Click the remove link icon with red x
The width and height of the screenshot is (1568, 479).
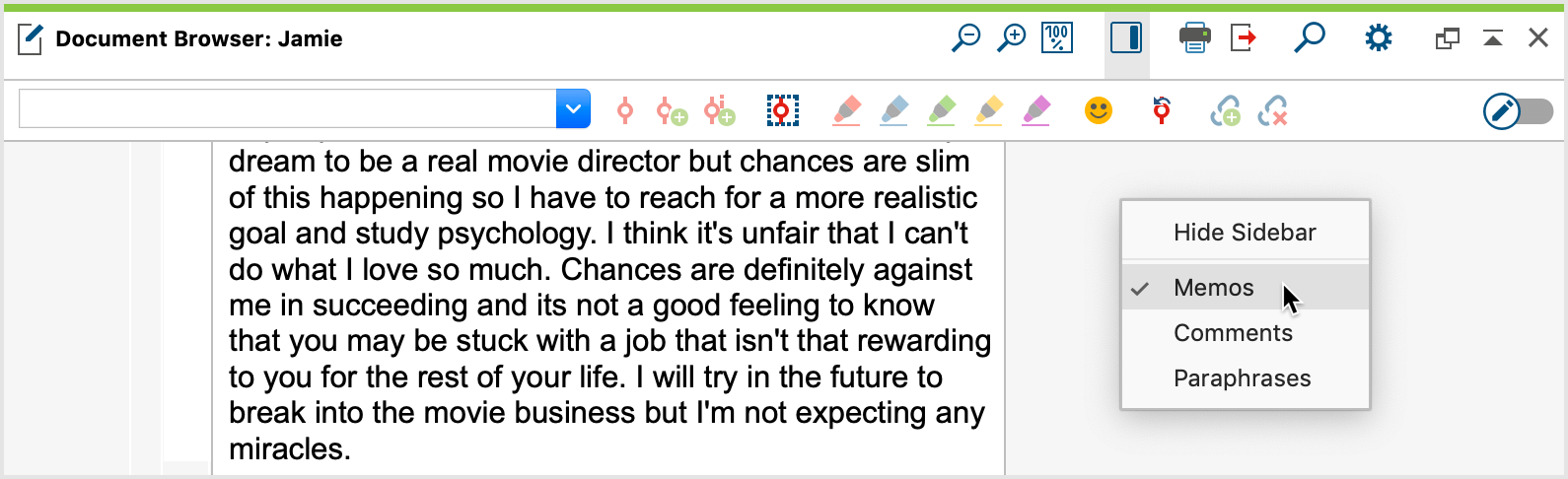pos(1272,110)
